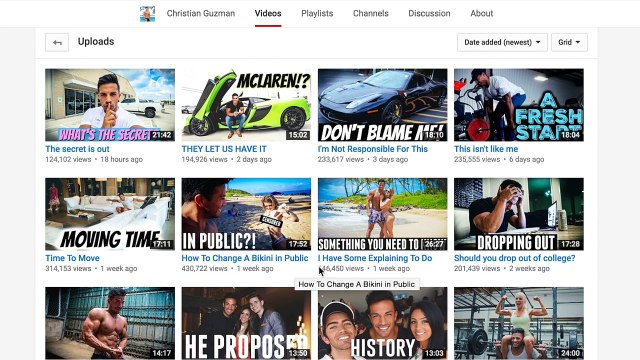Click the back arrow button beside Uploads
The height and width of the screenshot is (360, 640).
coord(57,42)
